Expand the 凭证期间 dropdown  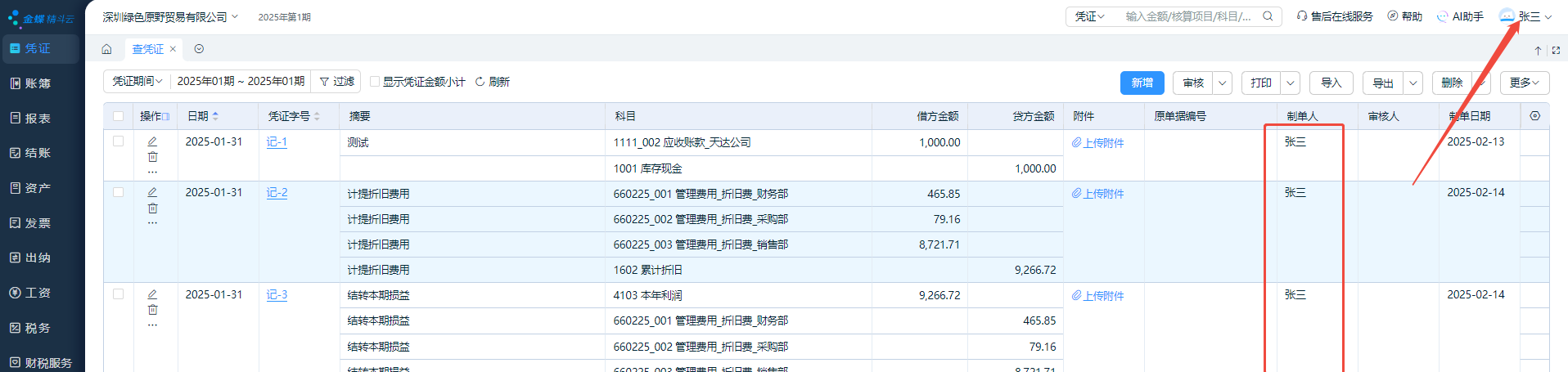(x=137, y=82)
